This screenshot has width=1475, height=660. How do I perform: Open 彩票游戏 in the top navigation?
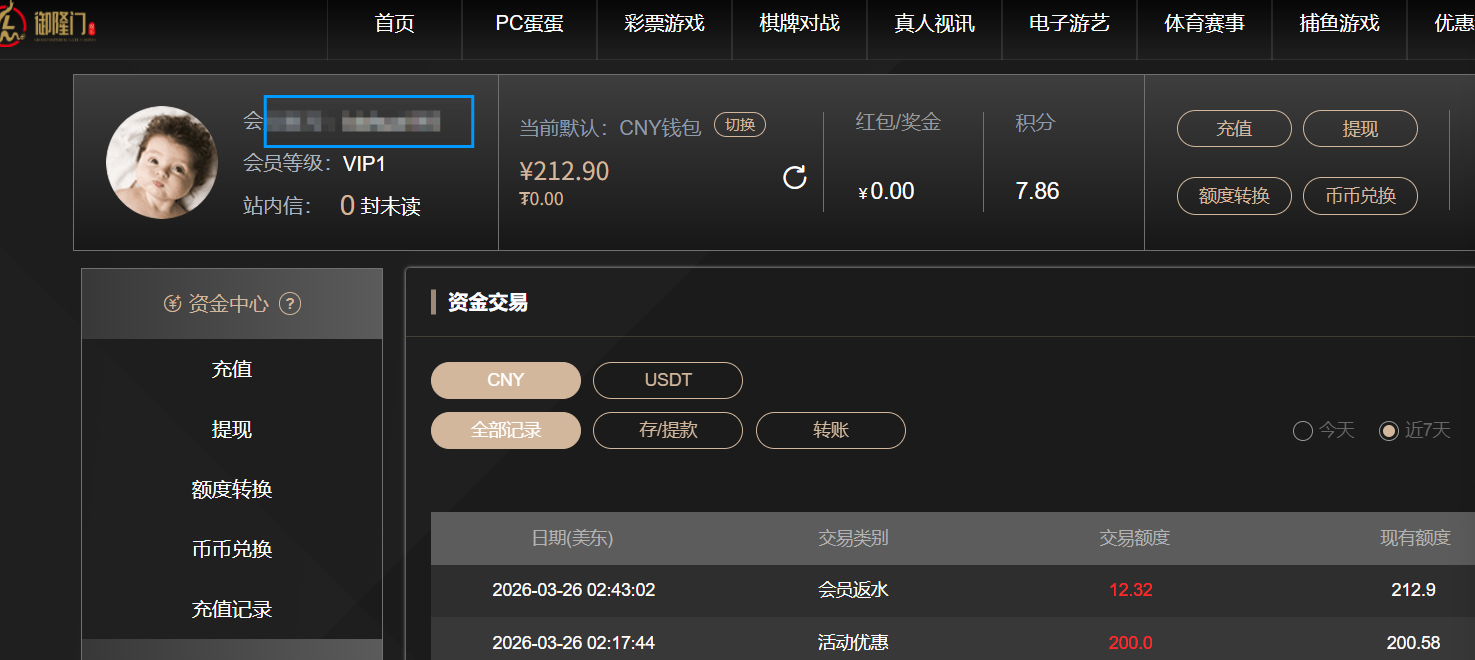click(664, 24)
